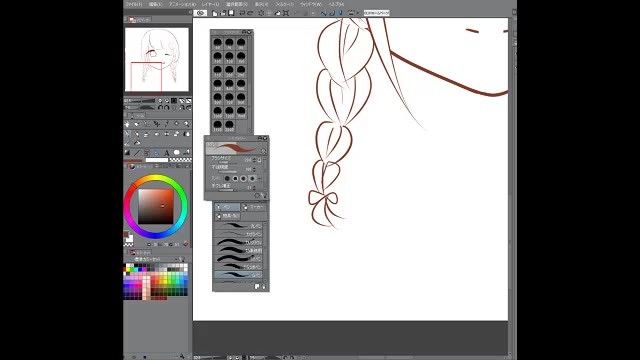Click the Navigator zoom out icon
This screenshot has width=640, height=360.
point(160,100)
